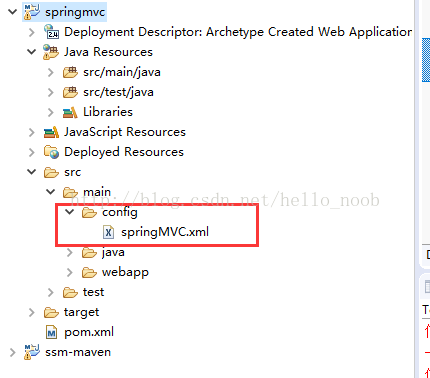The width and height of the screenshot is (430, 378).
Task: Click the config folder icon
Action: 89,213
